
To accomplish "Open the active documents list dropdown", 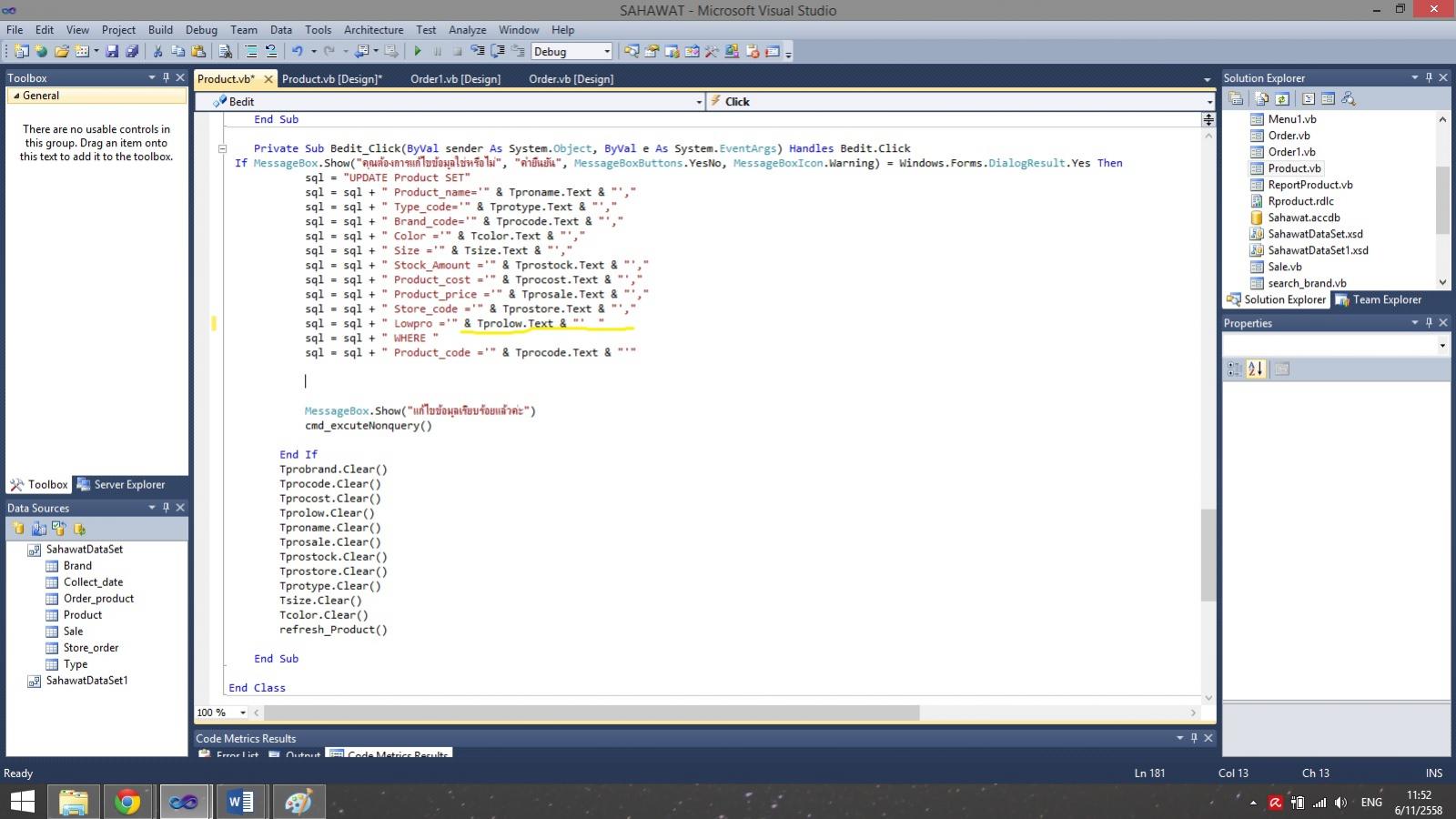I will (1208, 79).
